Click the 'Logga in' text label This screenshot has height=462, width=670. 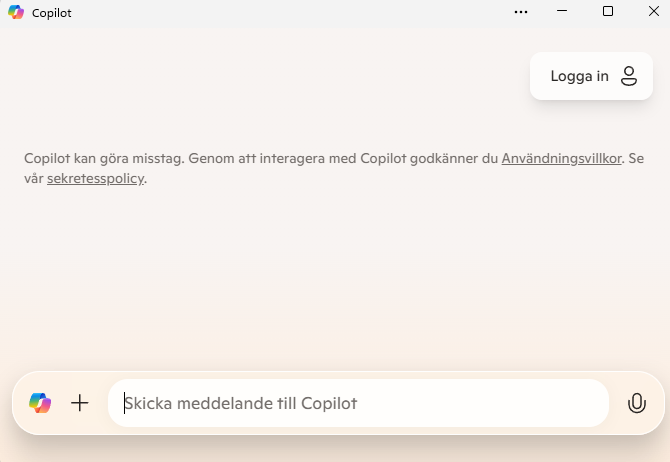(x=579, y=76)
